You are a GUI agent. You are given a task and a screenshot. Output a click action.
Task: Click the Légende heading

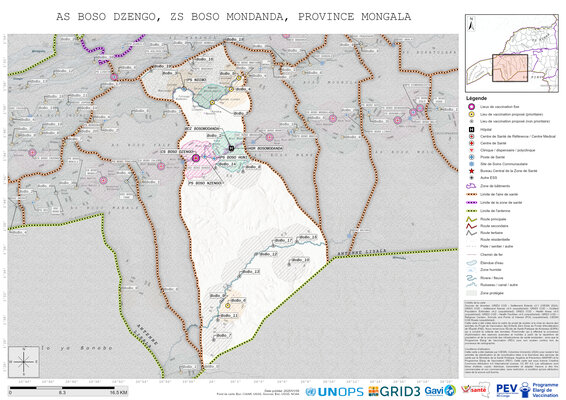point(476,98)
